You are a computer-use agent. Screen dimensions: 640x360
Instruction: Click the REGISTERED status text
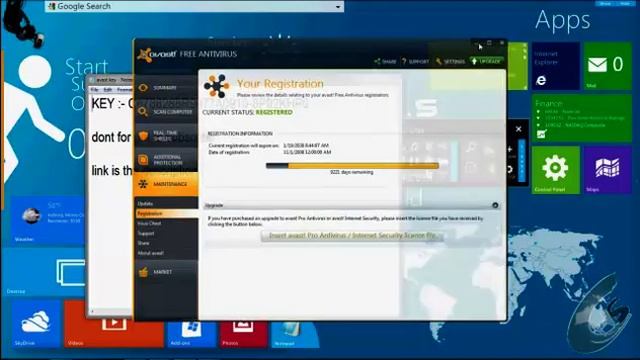(274, 112)
